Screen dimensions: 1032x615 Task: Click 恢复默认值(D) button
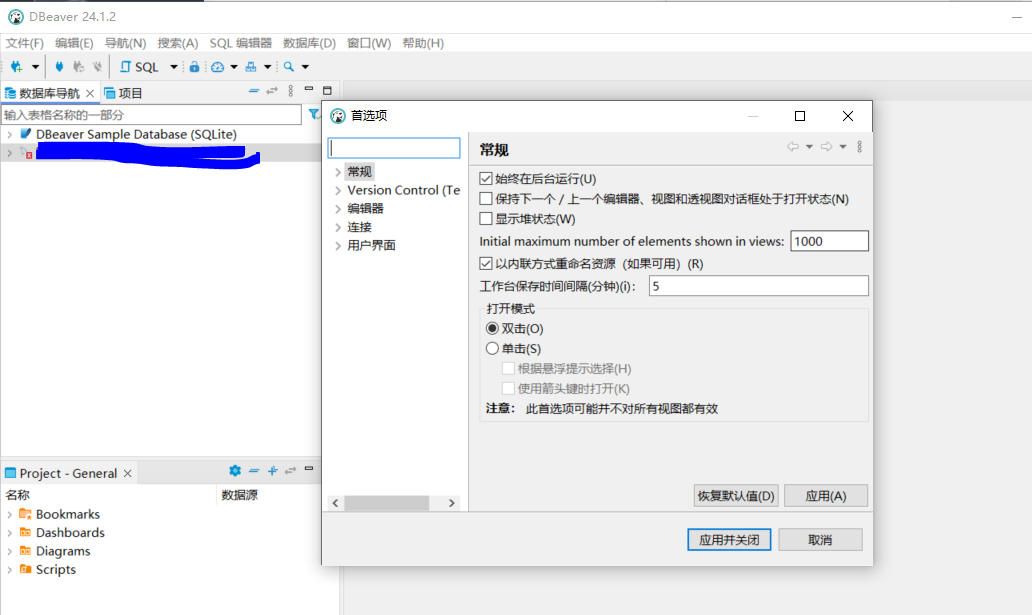point(736,496)
